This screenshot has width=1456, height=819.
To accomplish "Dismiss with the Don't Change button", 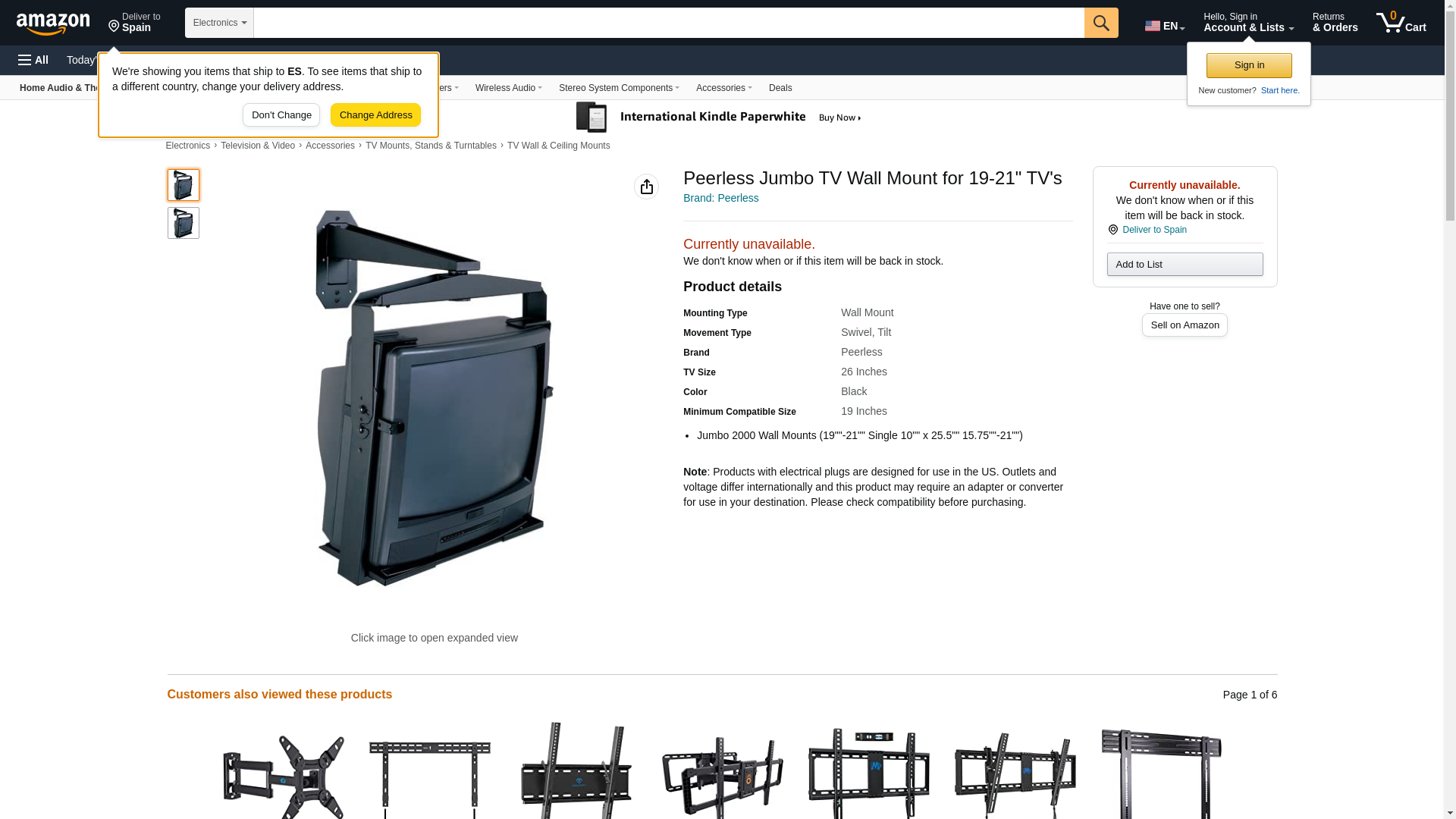I will (x=281, y=115).
